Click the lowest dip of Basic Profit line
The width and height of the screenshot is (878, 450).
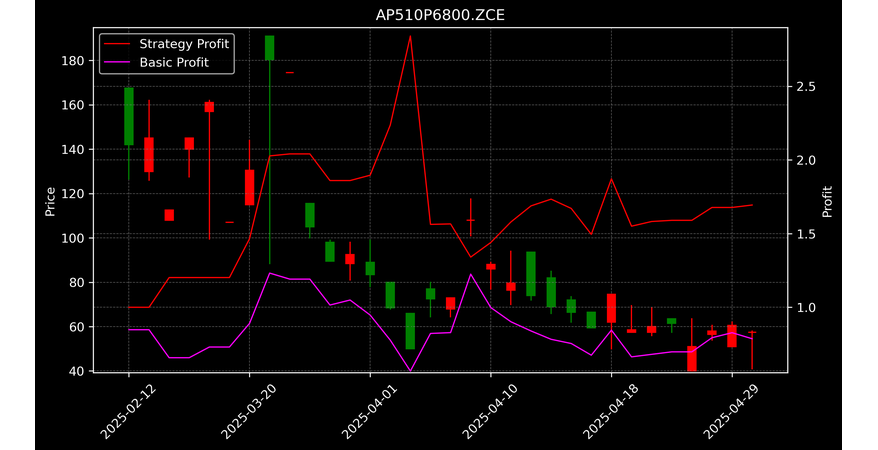(x=410, y=371)
